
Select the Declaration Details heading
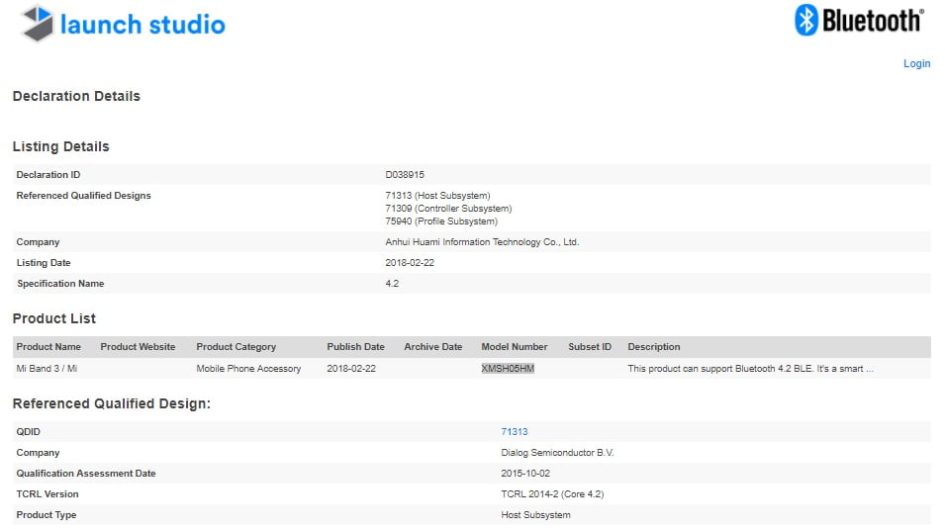point(77,96)
